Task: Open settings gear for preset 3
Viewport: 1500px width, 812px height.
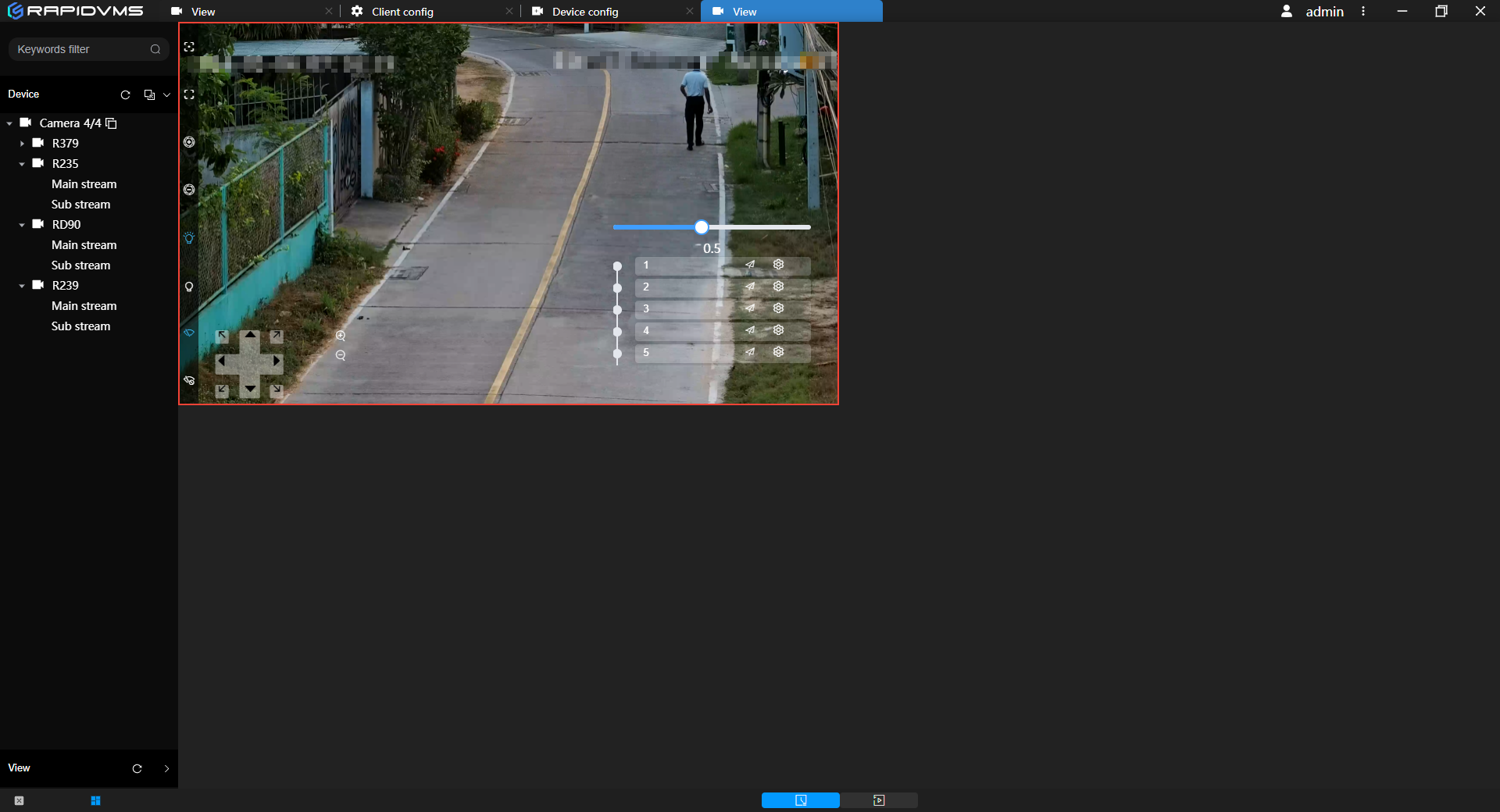Action: [x=778, y=308]
